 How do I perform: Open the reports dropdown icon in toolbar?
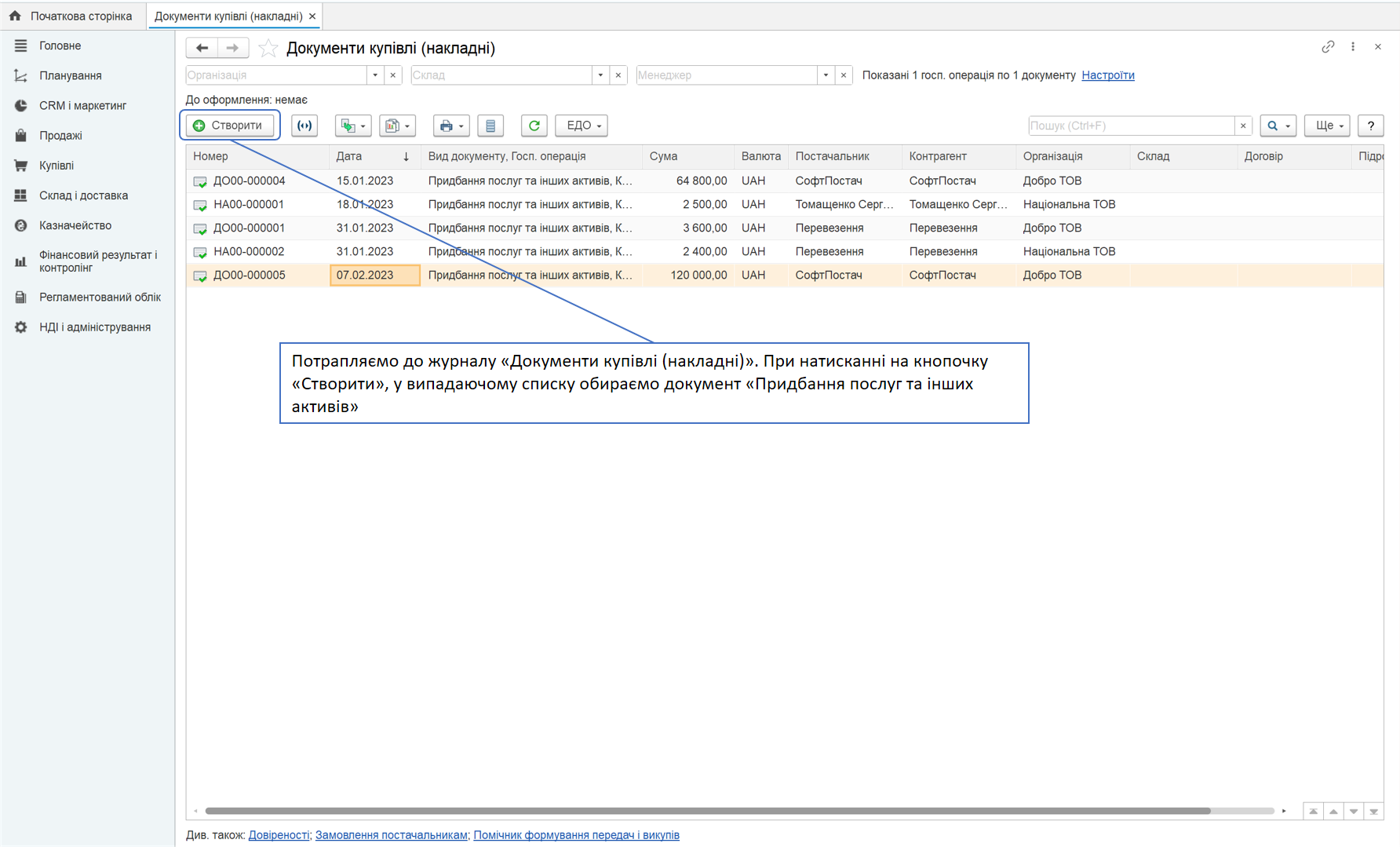[397, 126]
